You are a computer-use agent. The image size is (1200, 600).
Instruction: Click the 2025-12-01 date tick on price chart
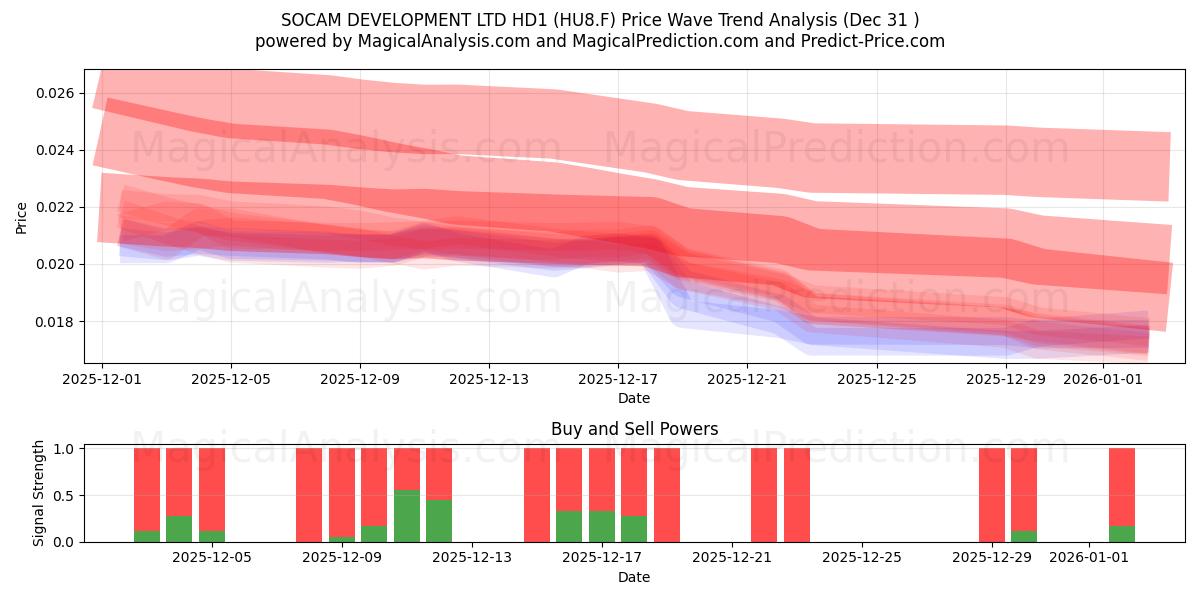[101, 379]
